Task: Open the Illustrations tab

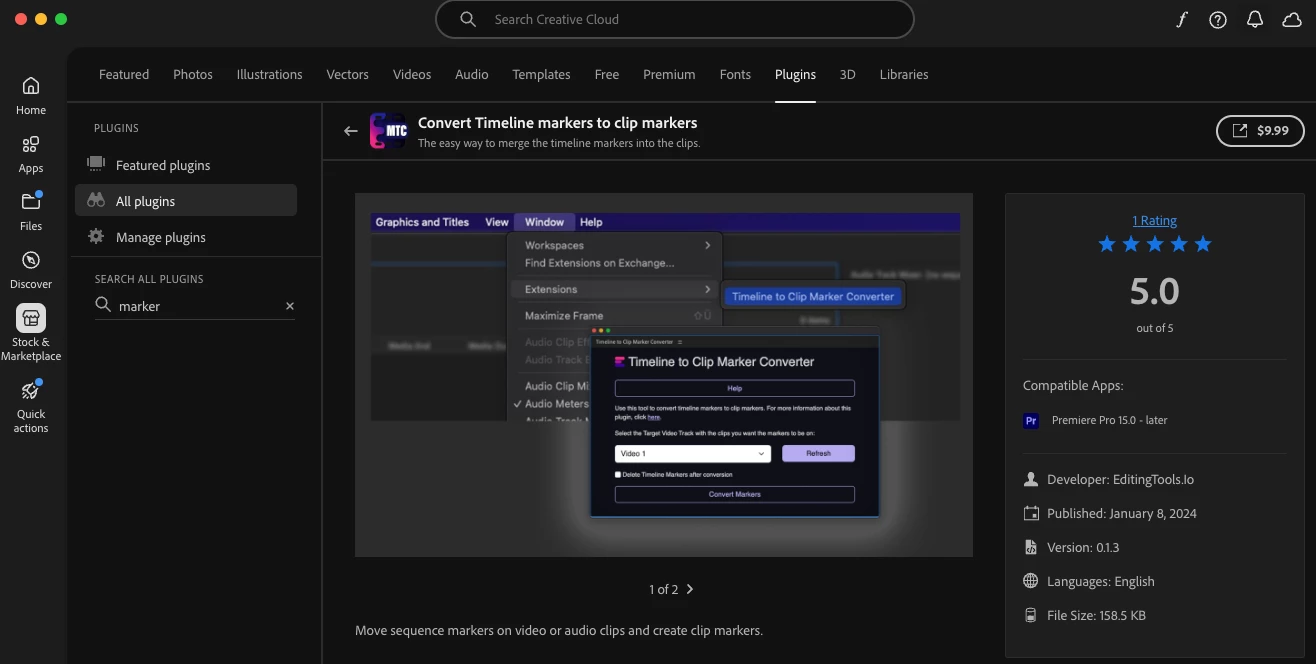Action: (x=269, y=74)
